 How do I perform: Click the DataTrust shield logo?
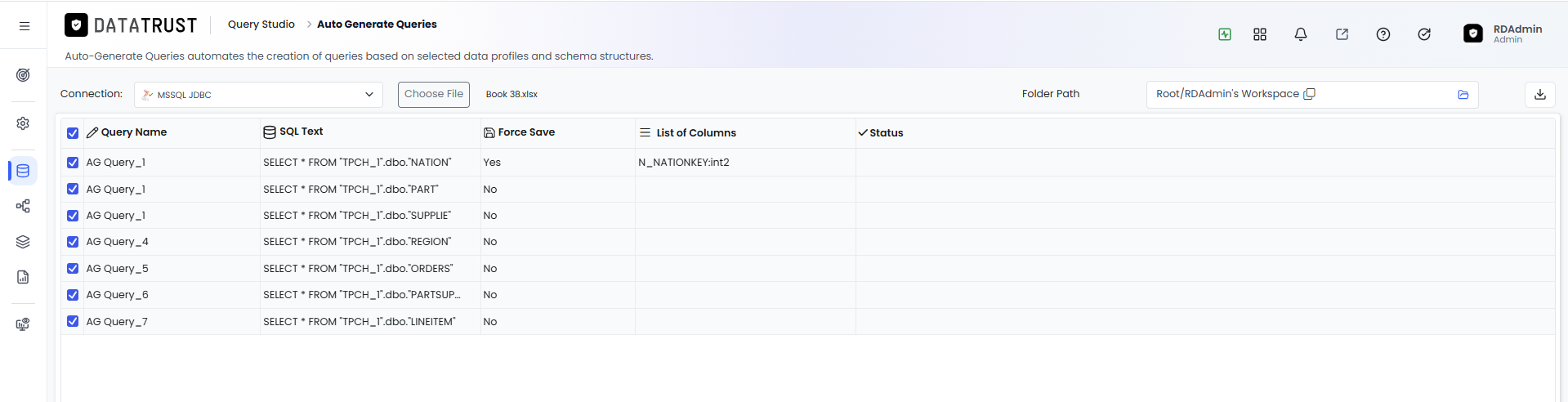76,25
